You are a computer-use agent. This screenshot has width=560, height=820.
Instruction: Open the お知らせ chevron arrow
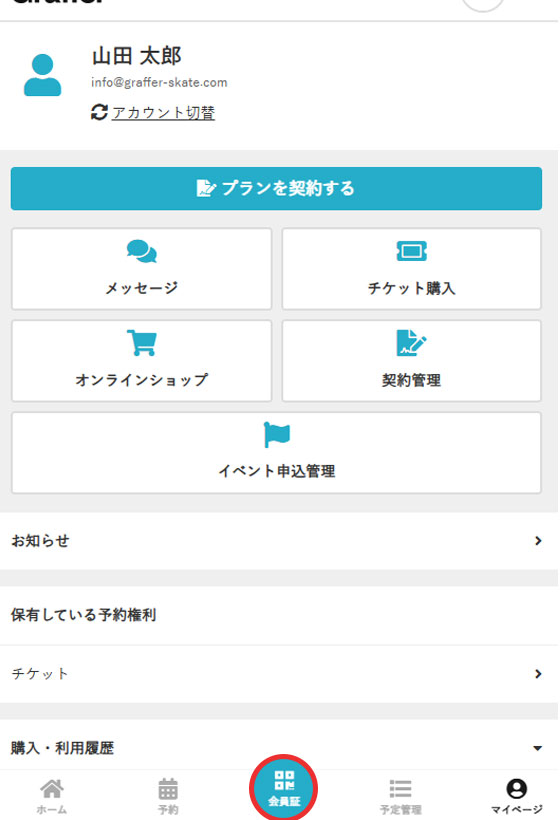tap(538, 541)
